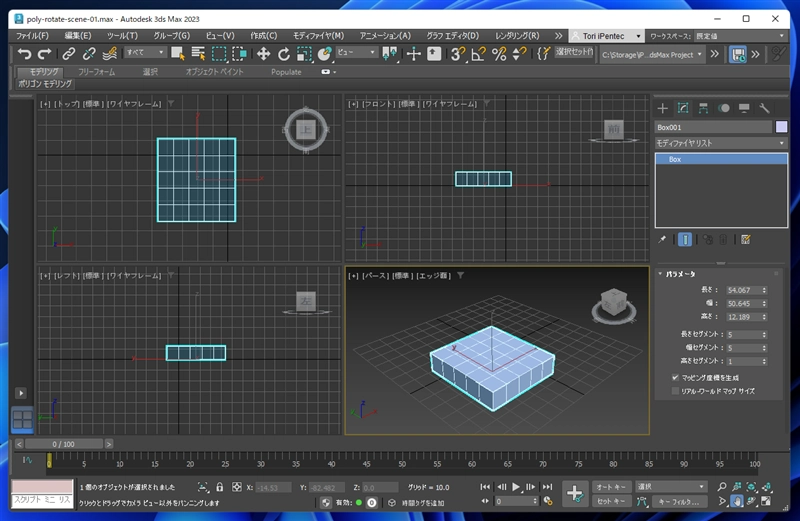The height and width of the screenshot is (521, 800).
Task: Enable the mapping coordinates checkbox
Action: 675,378
